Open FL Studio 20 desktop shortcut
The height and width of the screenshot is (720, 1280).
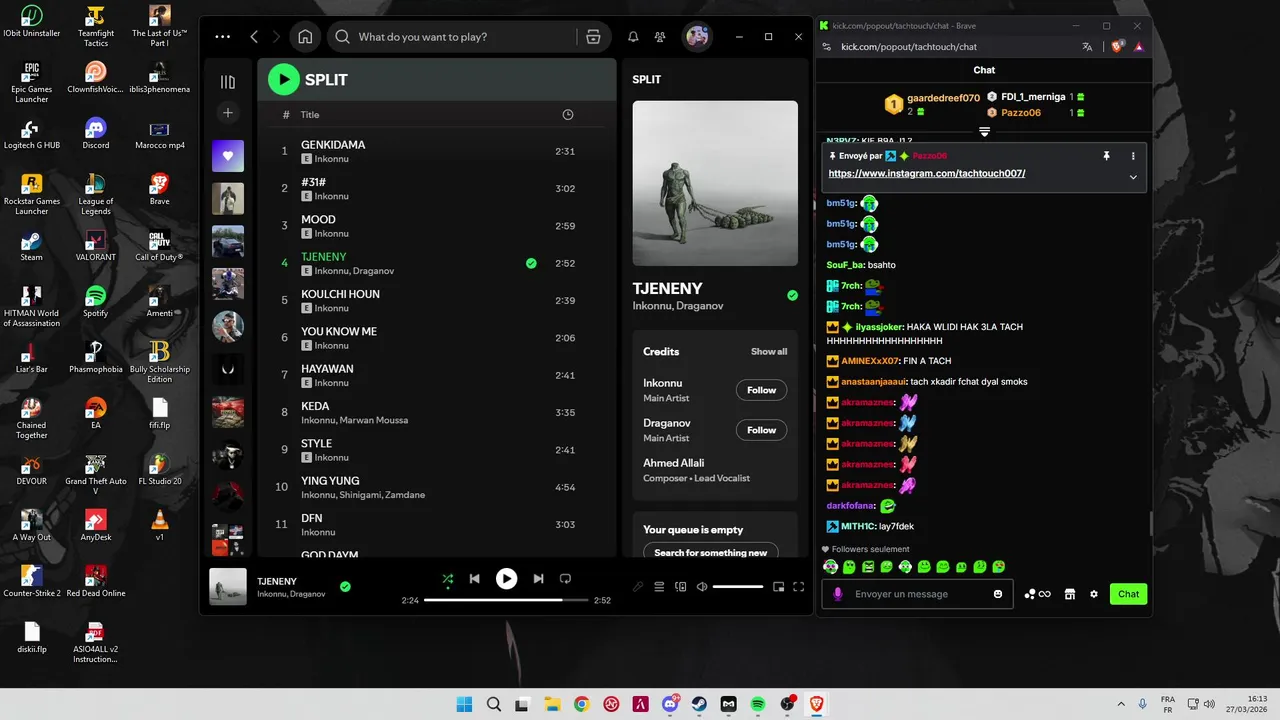click(x=159, y=468)
